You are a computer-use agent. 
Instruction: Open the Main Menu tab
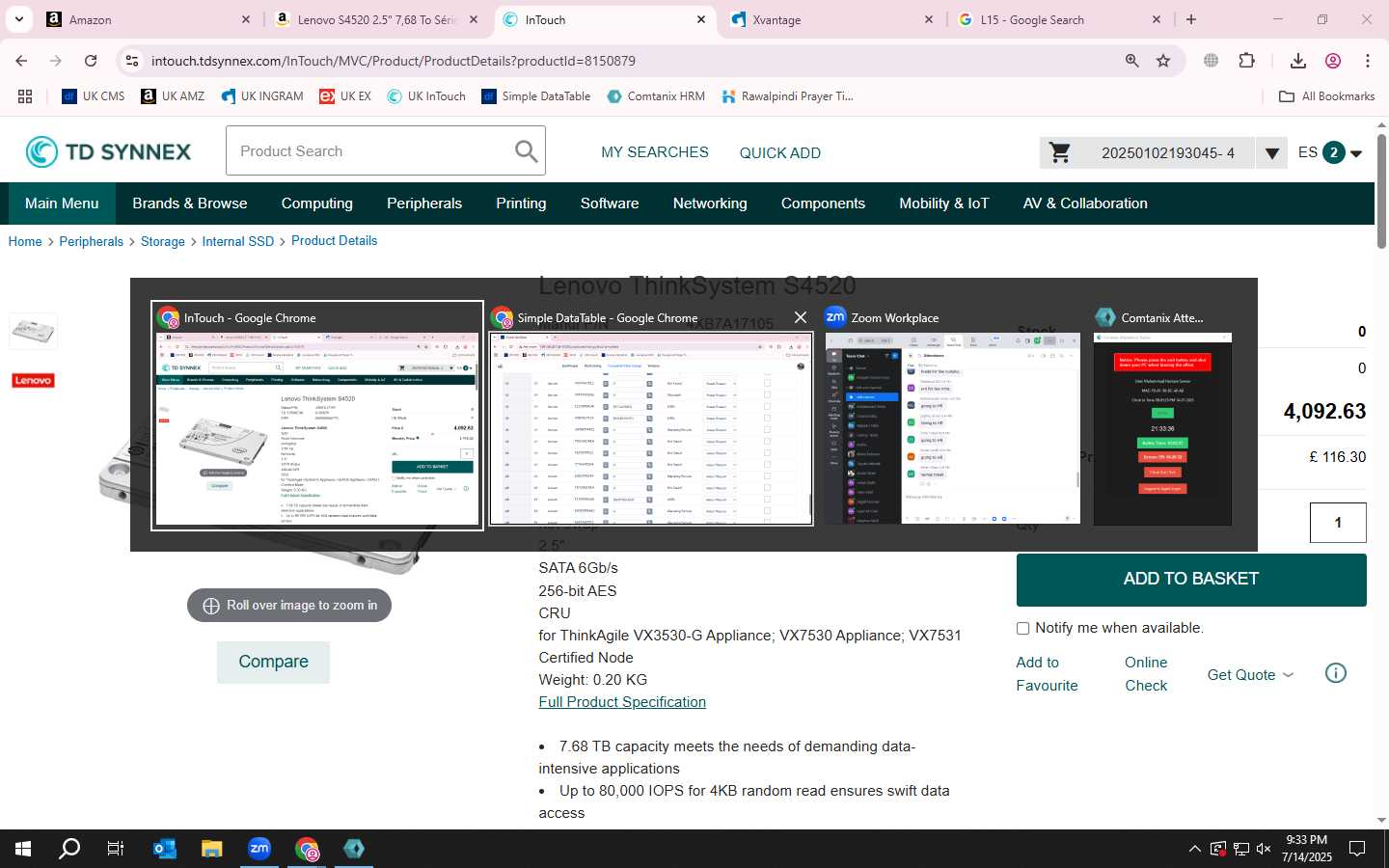62,203
